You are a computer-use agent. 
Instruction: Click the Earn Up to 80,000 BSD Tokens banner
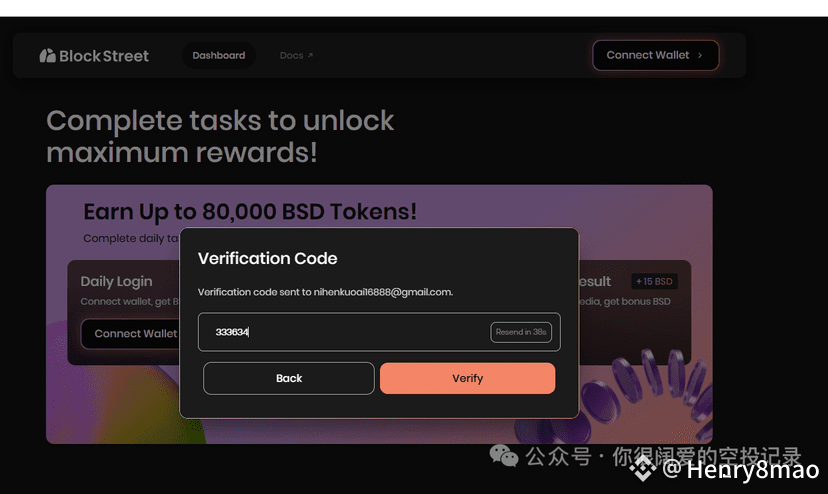pos(250,212)
